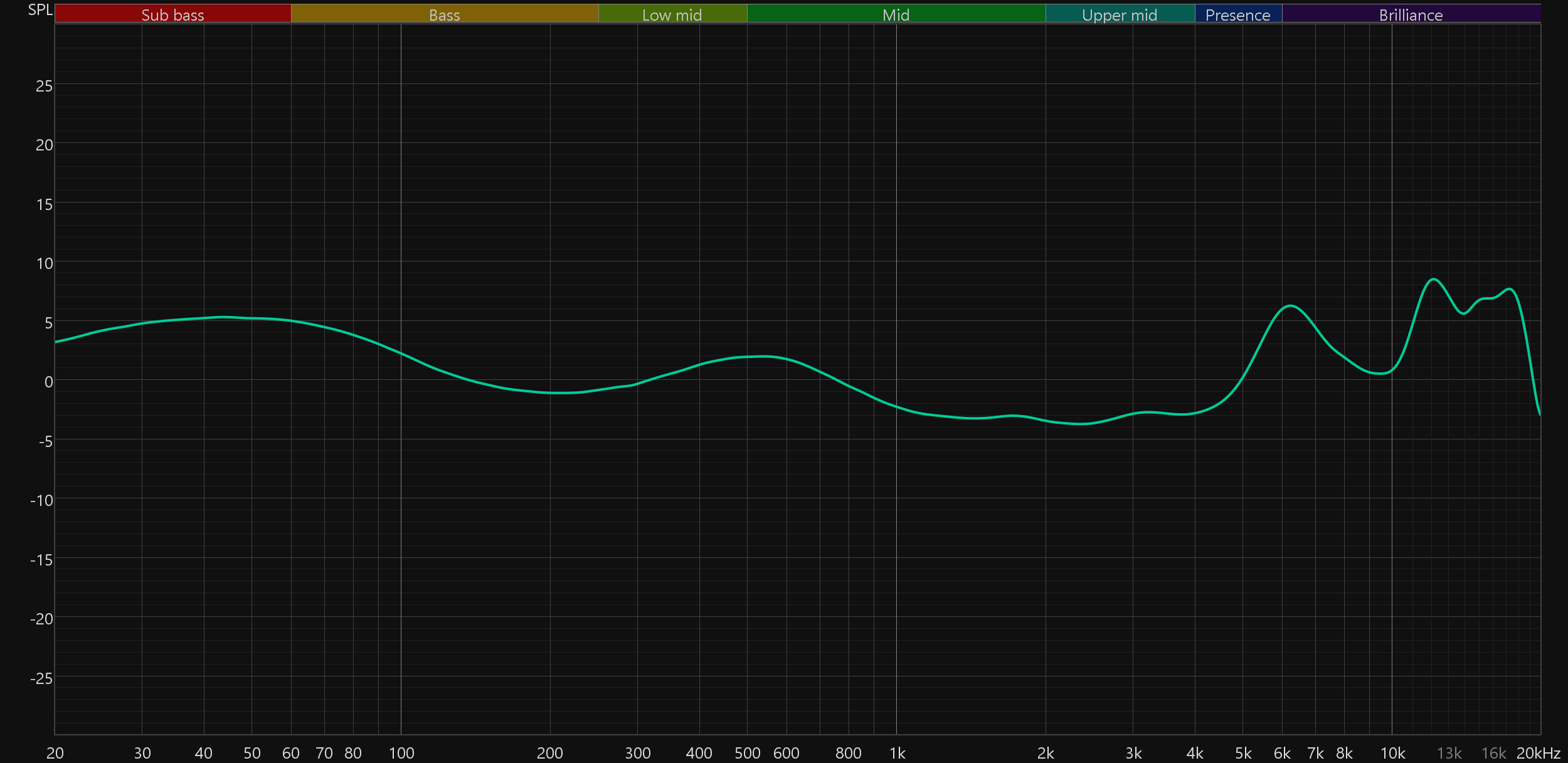Click the 20kHz axis label
The image size is (1568, 763).
pyautogui.click(x=1538, y=753)
